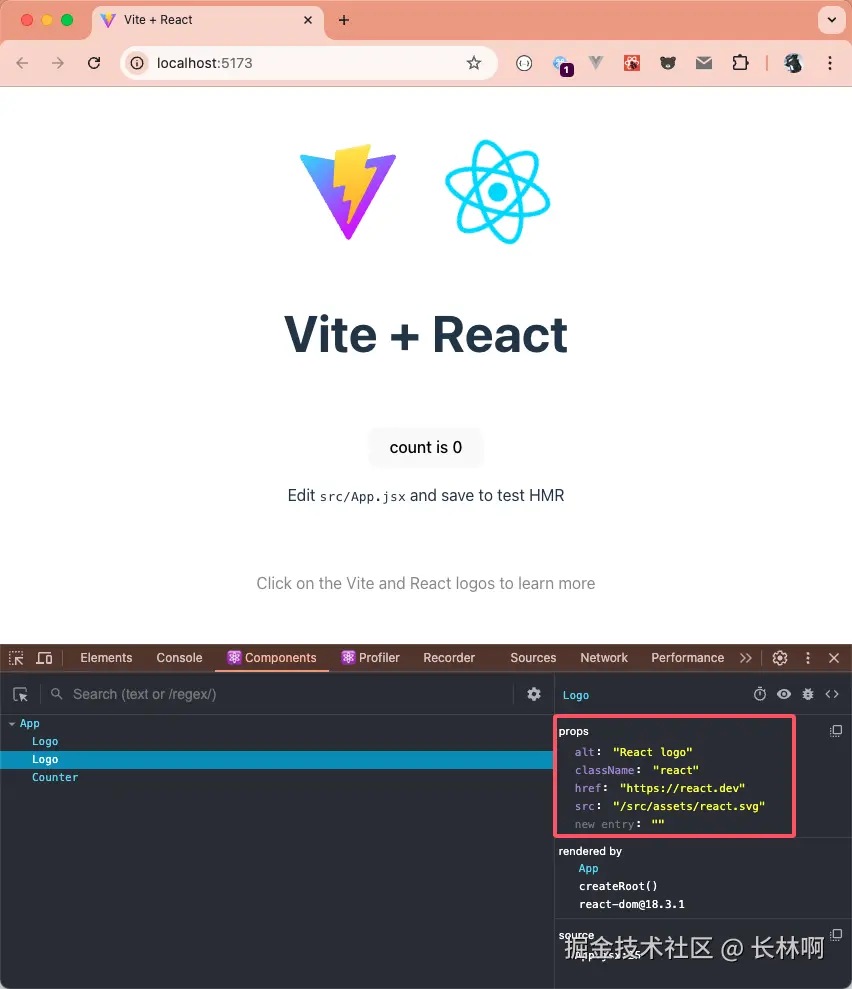Click the react-dom@18.3.1 entry
Viewport: 852px width, 989px height.
[x=631, y=904]
